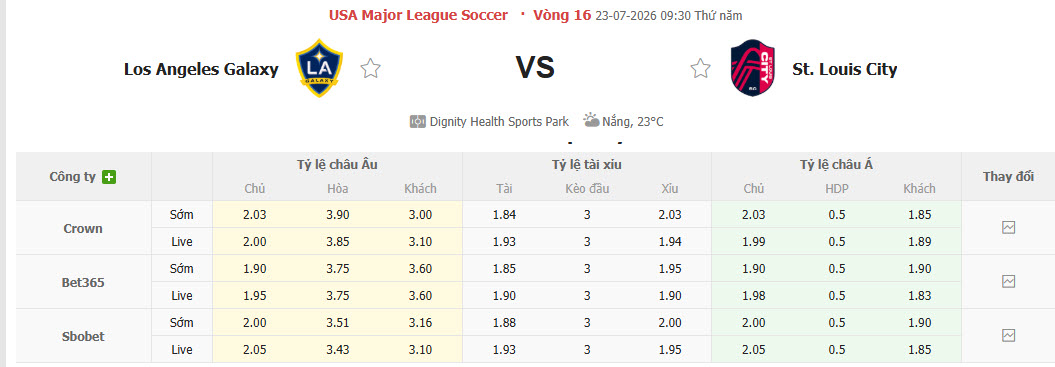Click the sunny weather icon
Image resolution: width=1055 pixels, height=367 pixels.
point(591,121)
